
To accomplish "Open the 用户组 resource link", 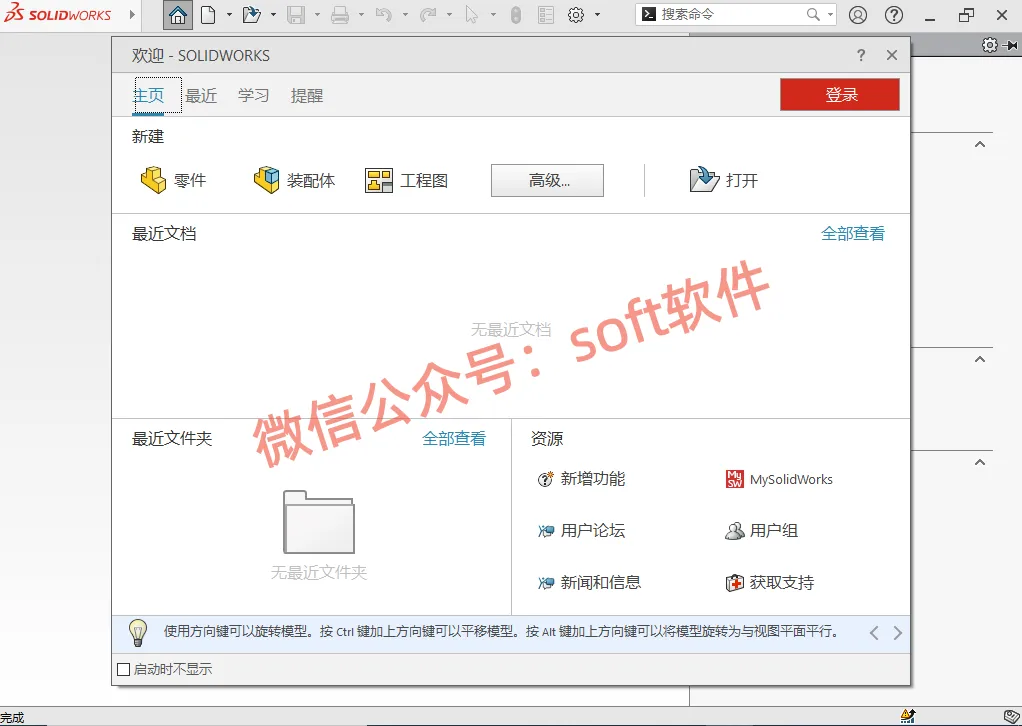I will (x=761, y=530).
